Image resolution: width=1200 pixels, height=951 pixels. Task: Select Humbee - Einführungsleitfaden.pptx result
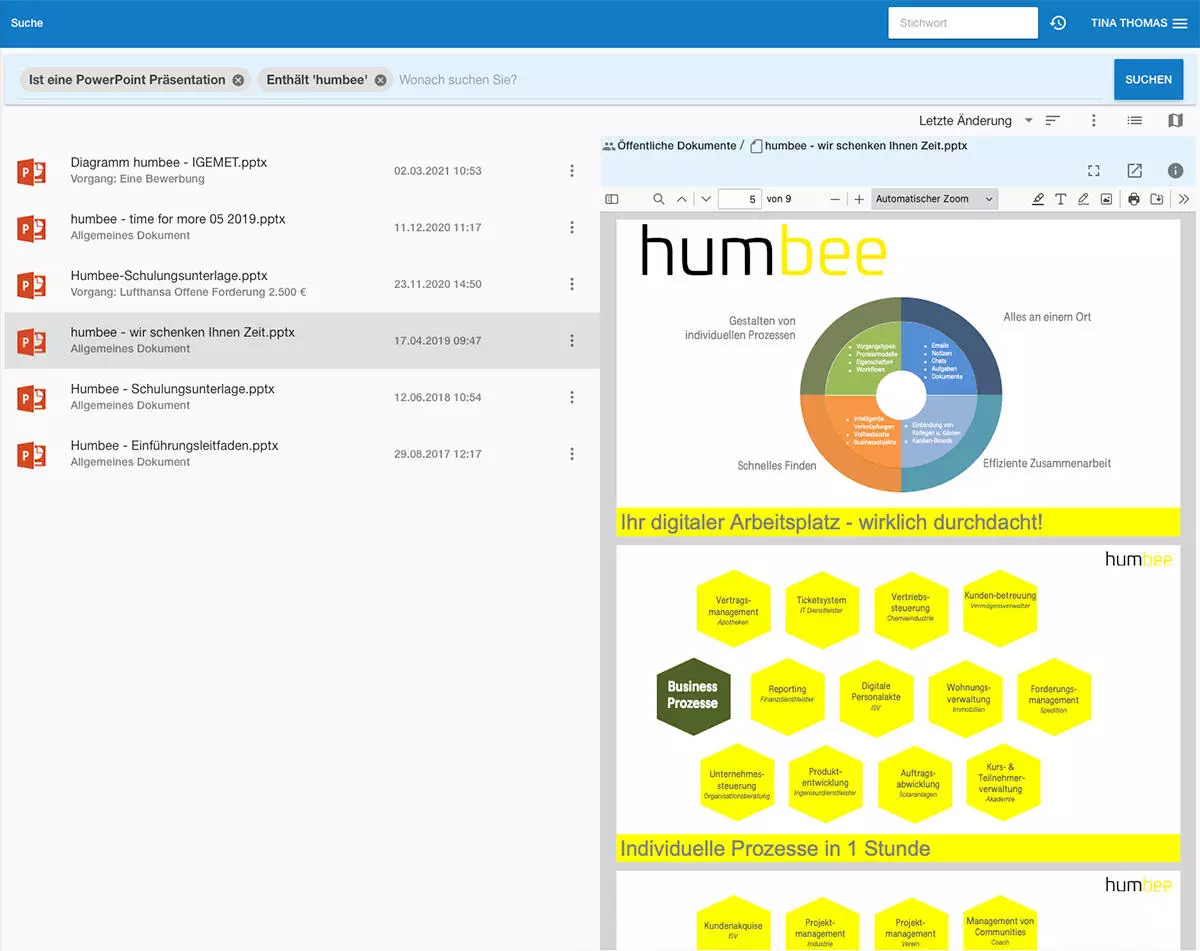click(x=302, y=454)
